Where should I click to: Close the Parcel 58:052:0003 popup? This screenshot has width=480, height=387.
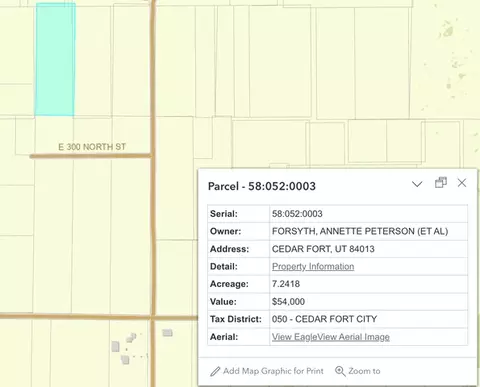coord(462,183)
